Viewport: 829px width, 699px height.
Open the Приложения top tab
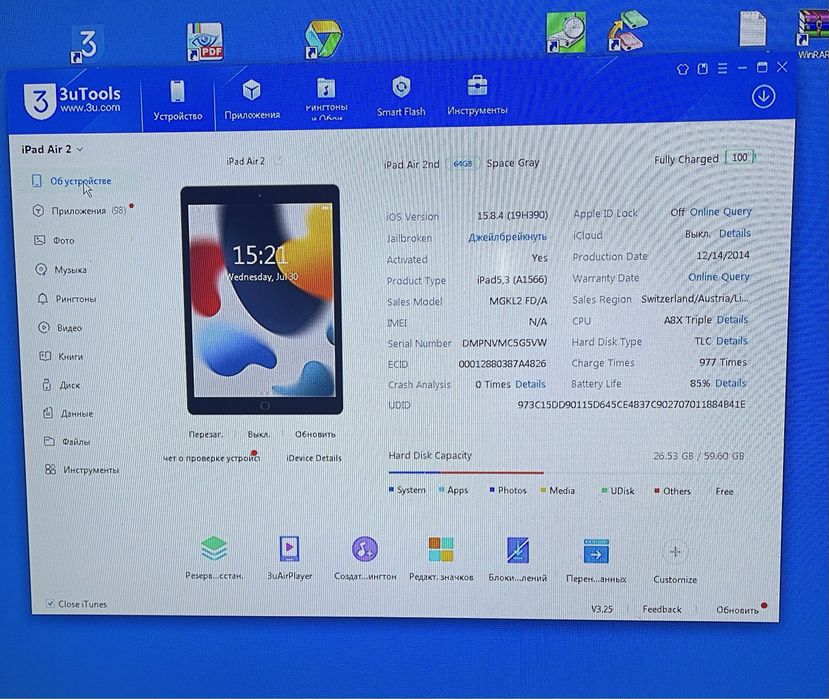coord(252,99)
